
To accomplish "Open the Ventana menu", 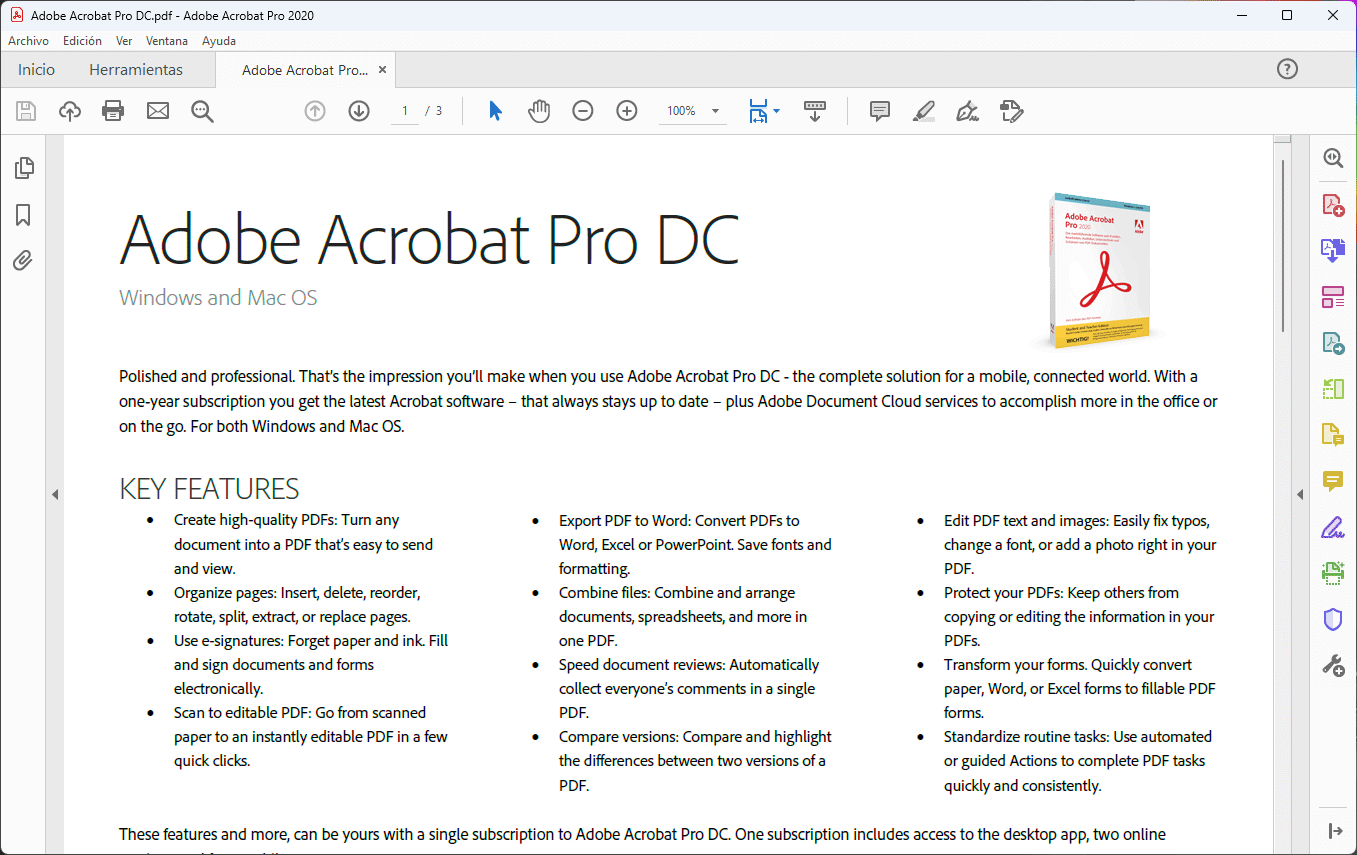I will (x=167, y=41).
